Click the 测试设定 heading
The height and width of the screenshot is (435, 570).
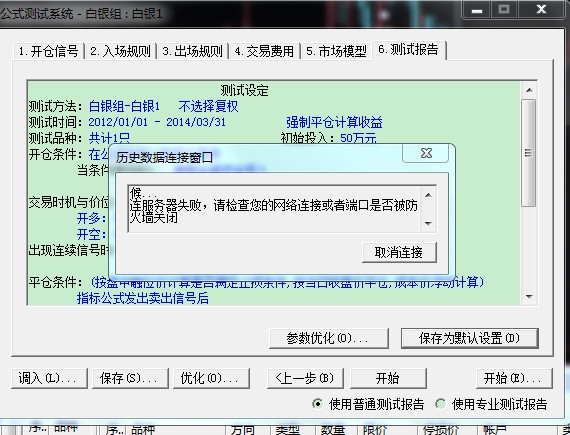click(244, 90)
